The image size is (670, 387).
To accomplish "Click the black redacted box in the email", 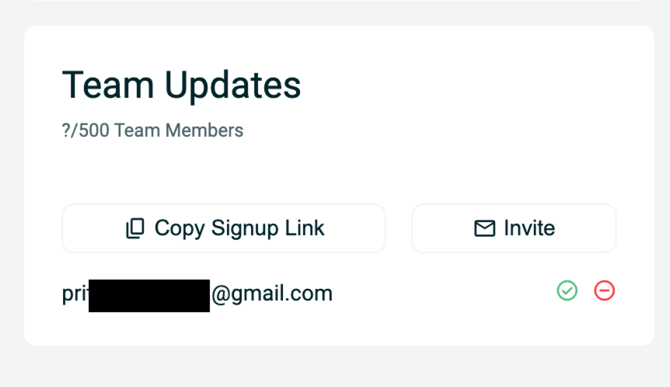I will click(149, 296).
